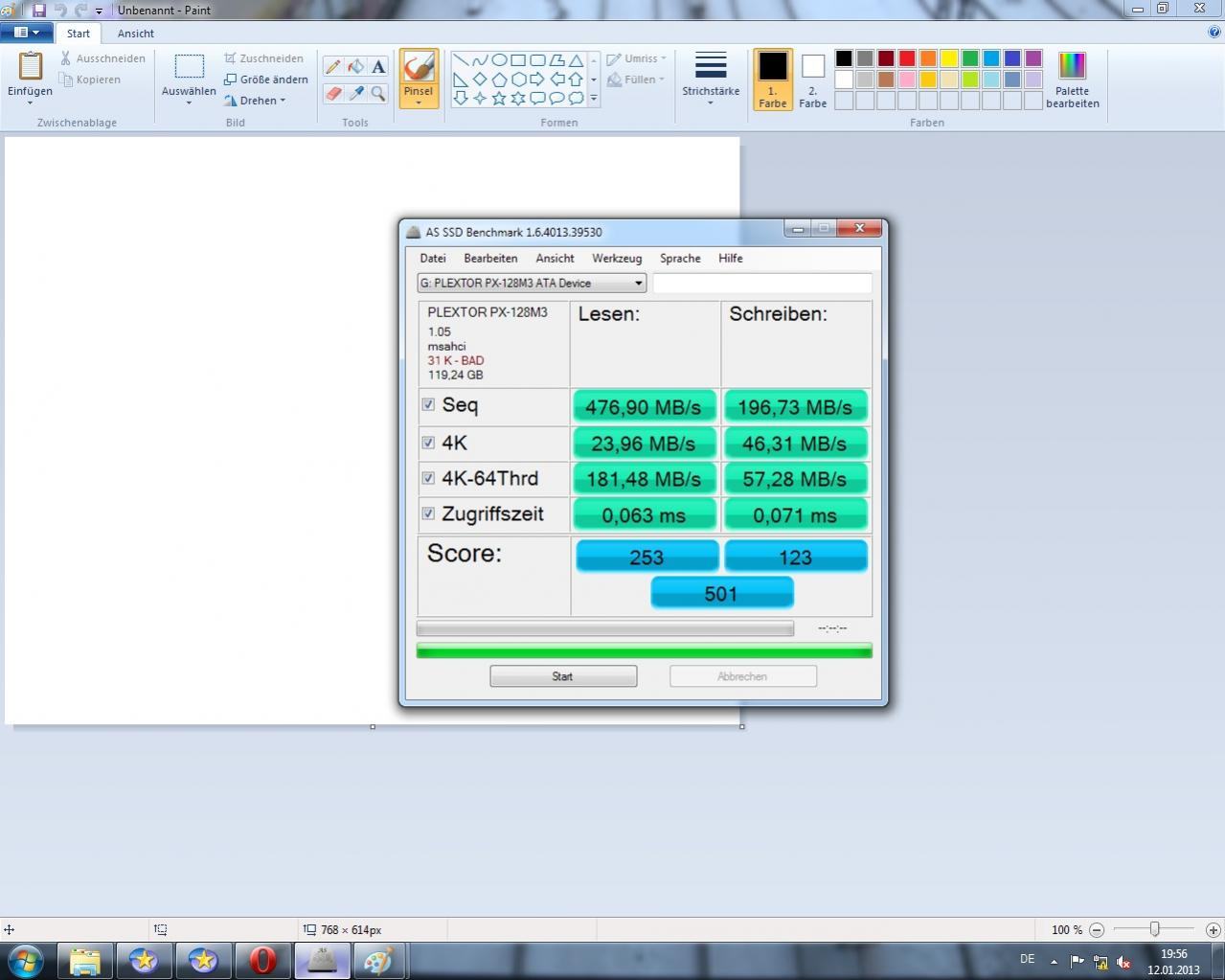Screen dimensions: 1225x980
Task: Open the Drehen rotate dropdown
Action: click(255, 101)
